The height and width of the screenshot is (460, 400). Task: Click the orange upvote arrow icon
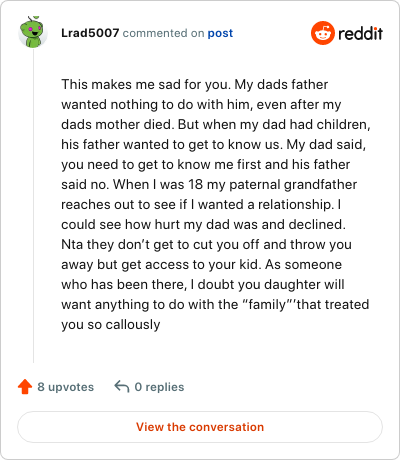(25, 387)
